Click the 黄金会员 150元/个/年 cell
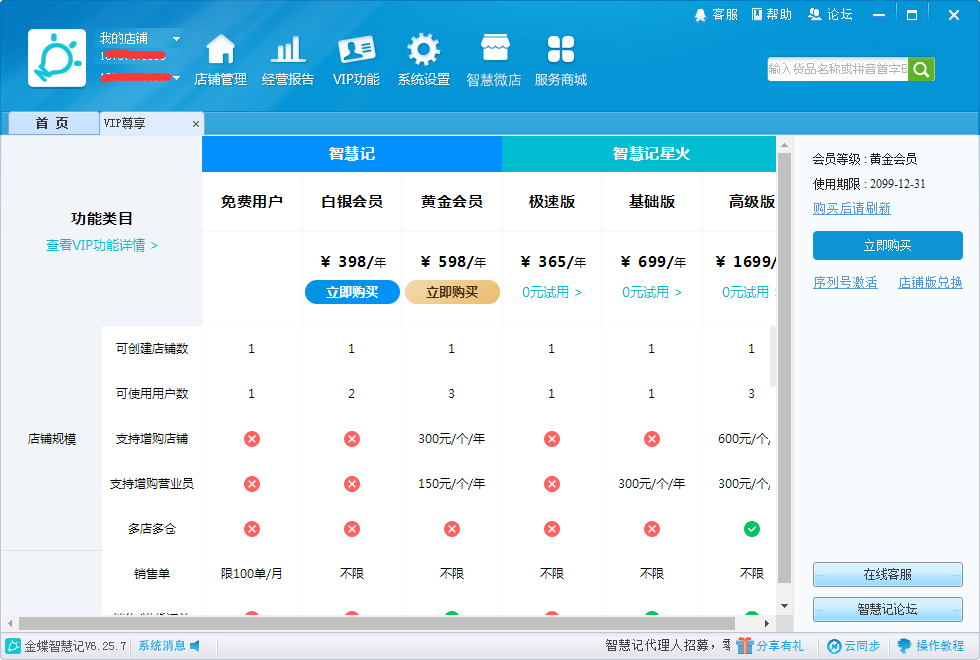Image resolution: width=980 pixels, height=660 pixels. click(x=452, y=484)
